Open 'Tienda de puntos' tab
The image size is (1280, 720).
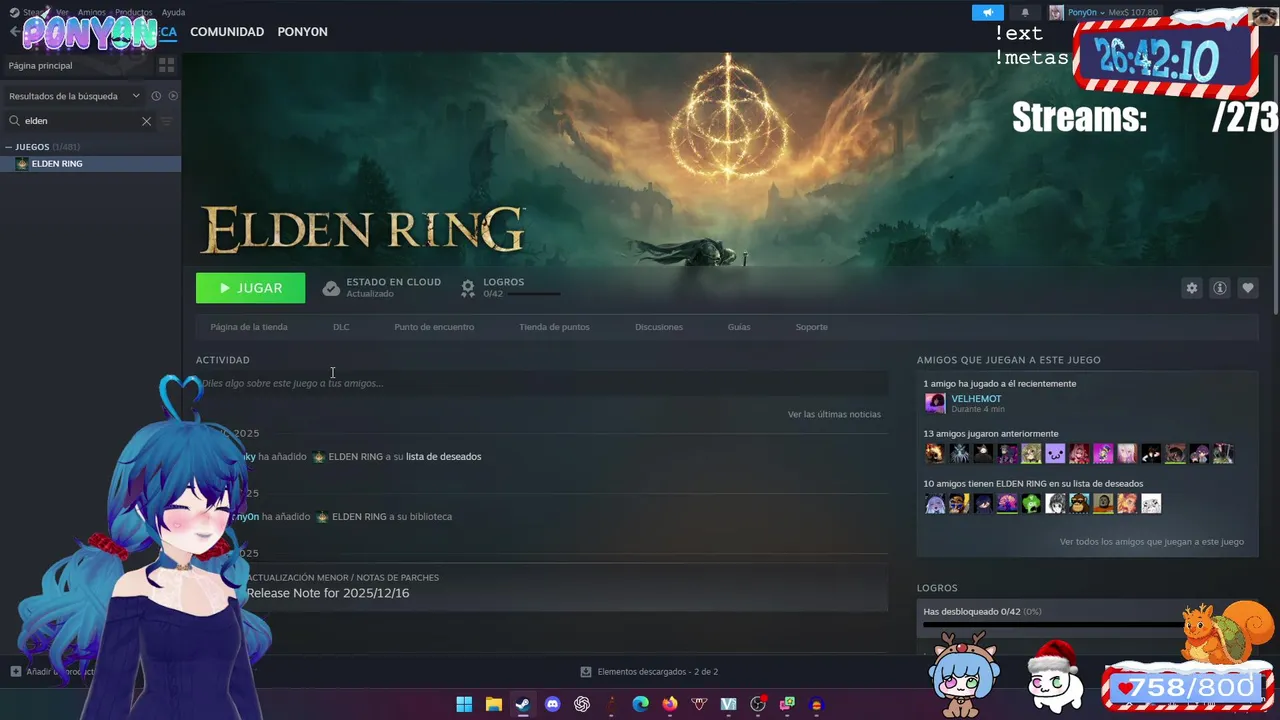tap(554, 327)
